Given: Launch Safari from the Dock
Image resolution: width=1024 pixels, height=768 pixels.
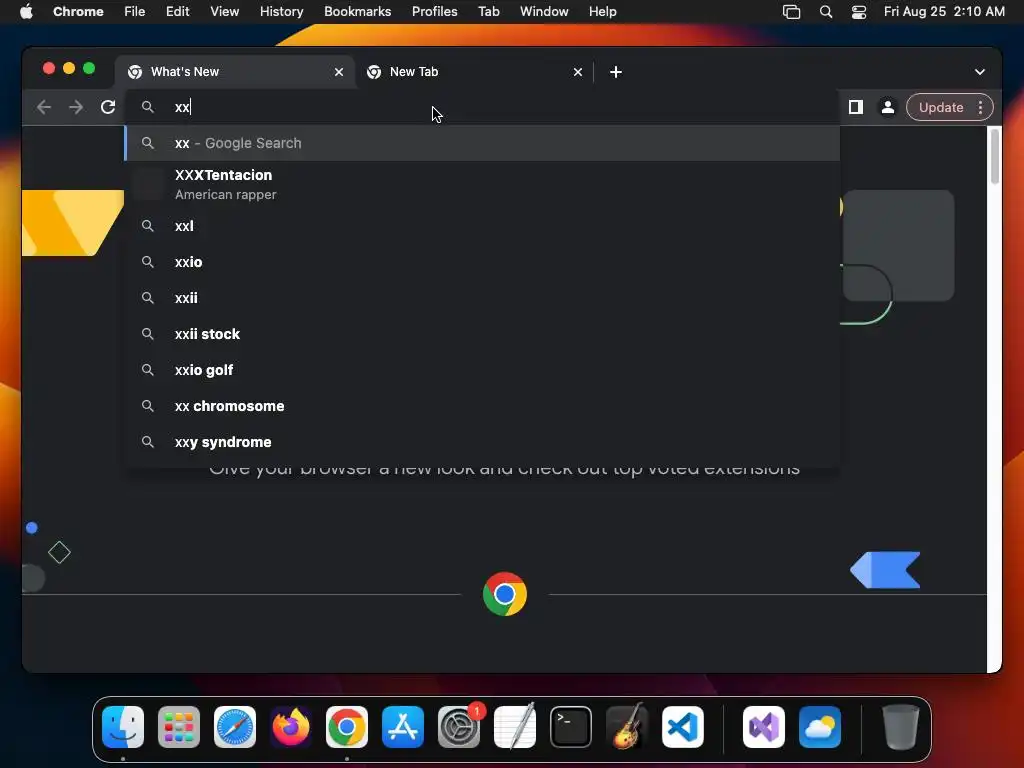Looking at the screenshot, I should pyautogui.click(x=235, y=727).
